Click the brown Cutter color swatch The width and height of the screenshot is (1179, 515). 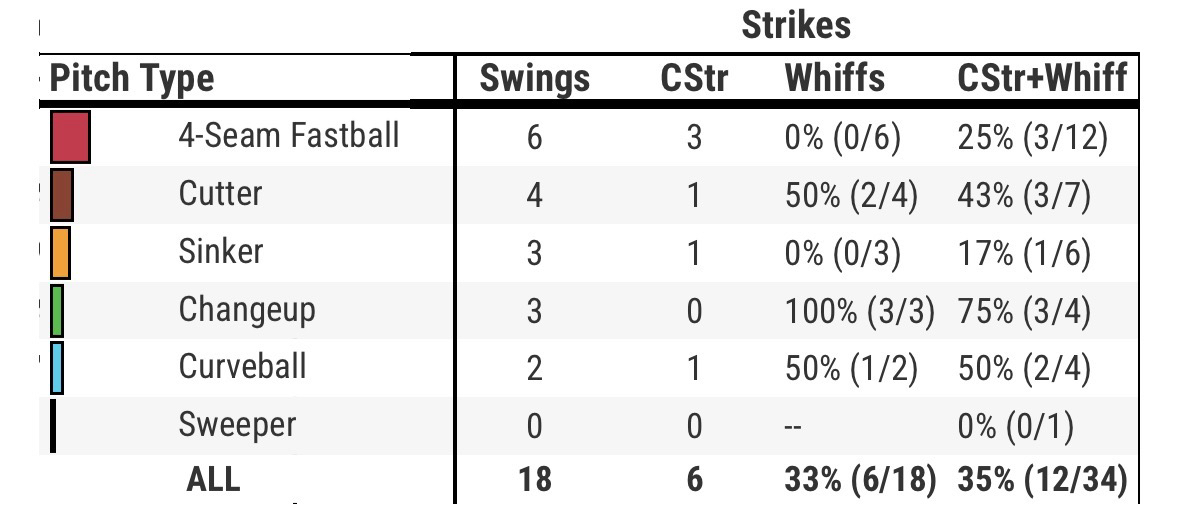[61, 194]
